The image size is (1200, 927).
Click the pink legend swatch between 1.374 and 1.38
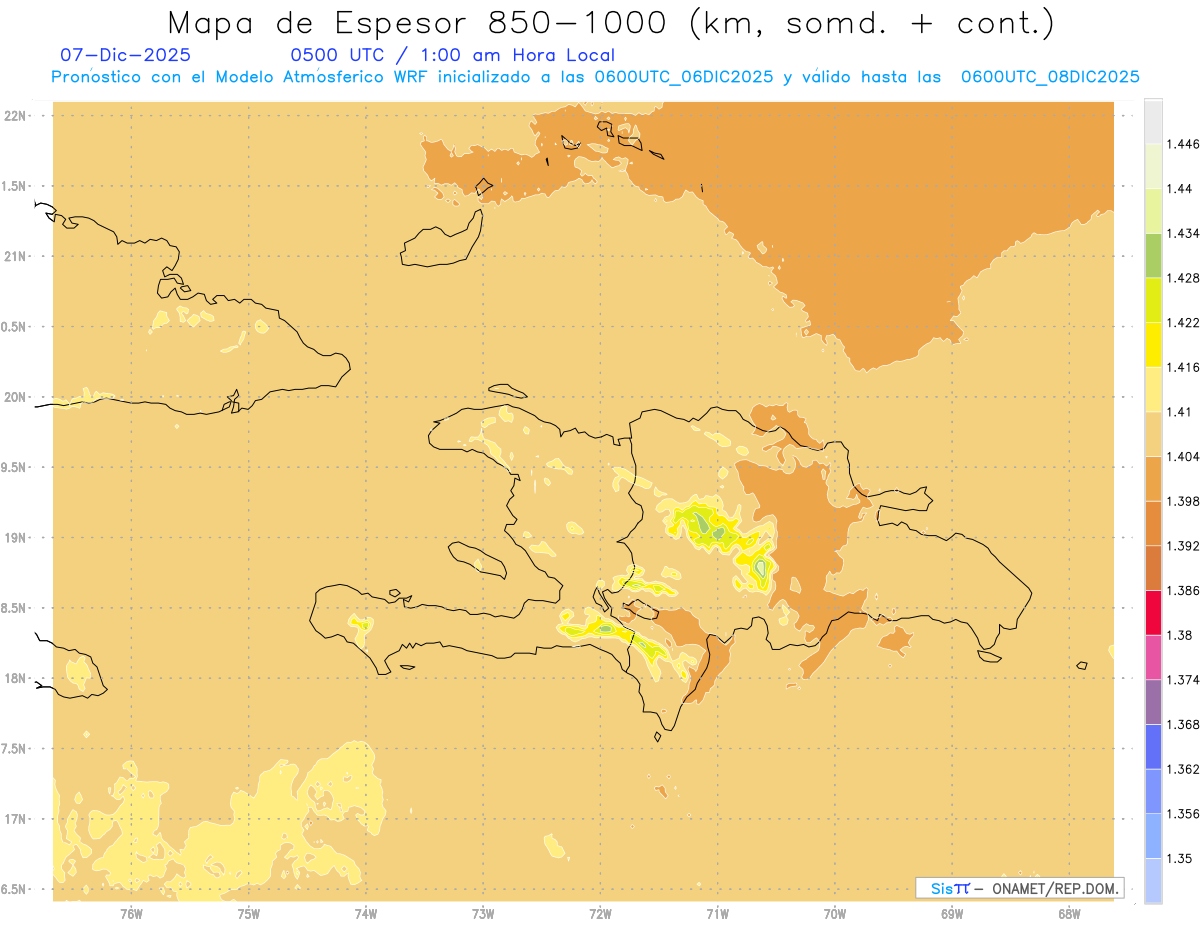pos(1153,657)
